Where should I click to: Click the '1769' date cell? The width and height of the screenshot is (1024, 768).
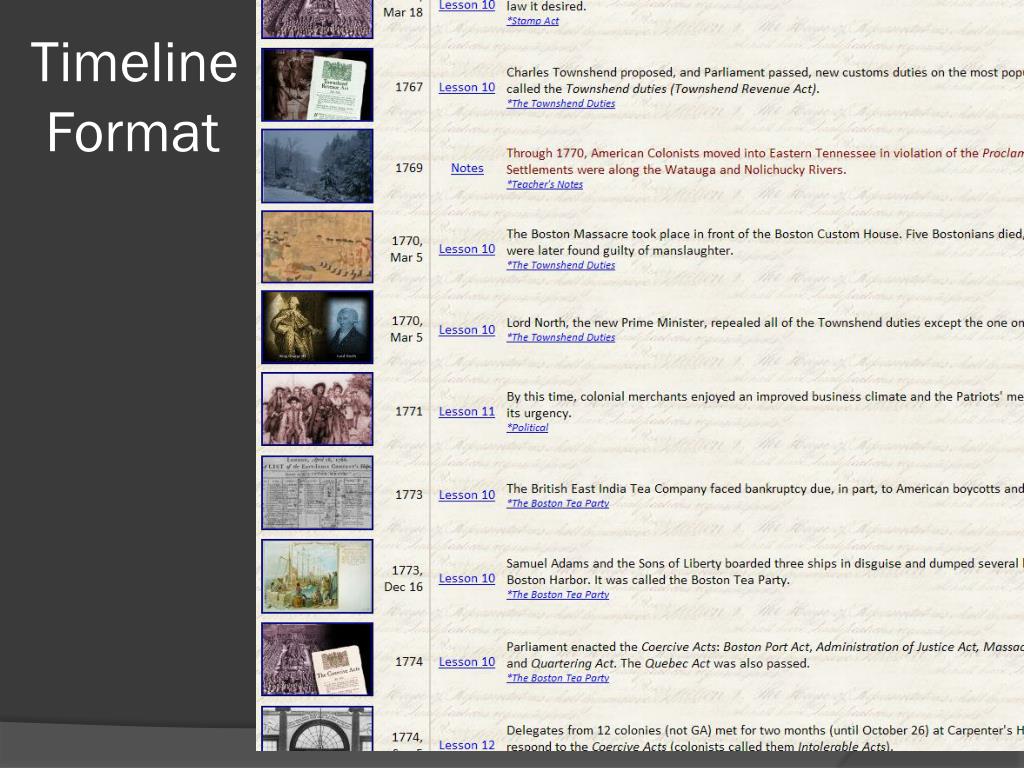pos(409,168)
